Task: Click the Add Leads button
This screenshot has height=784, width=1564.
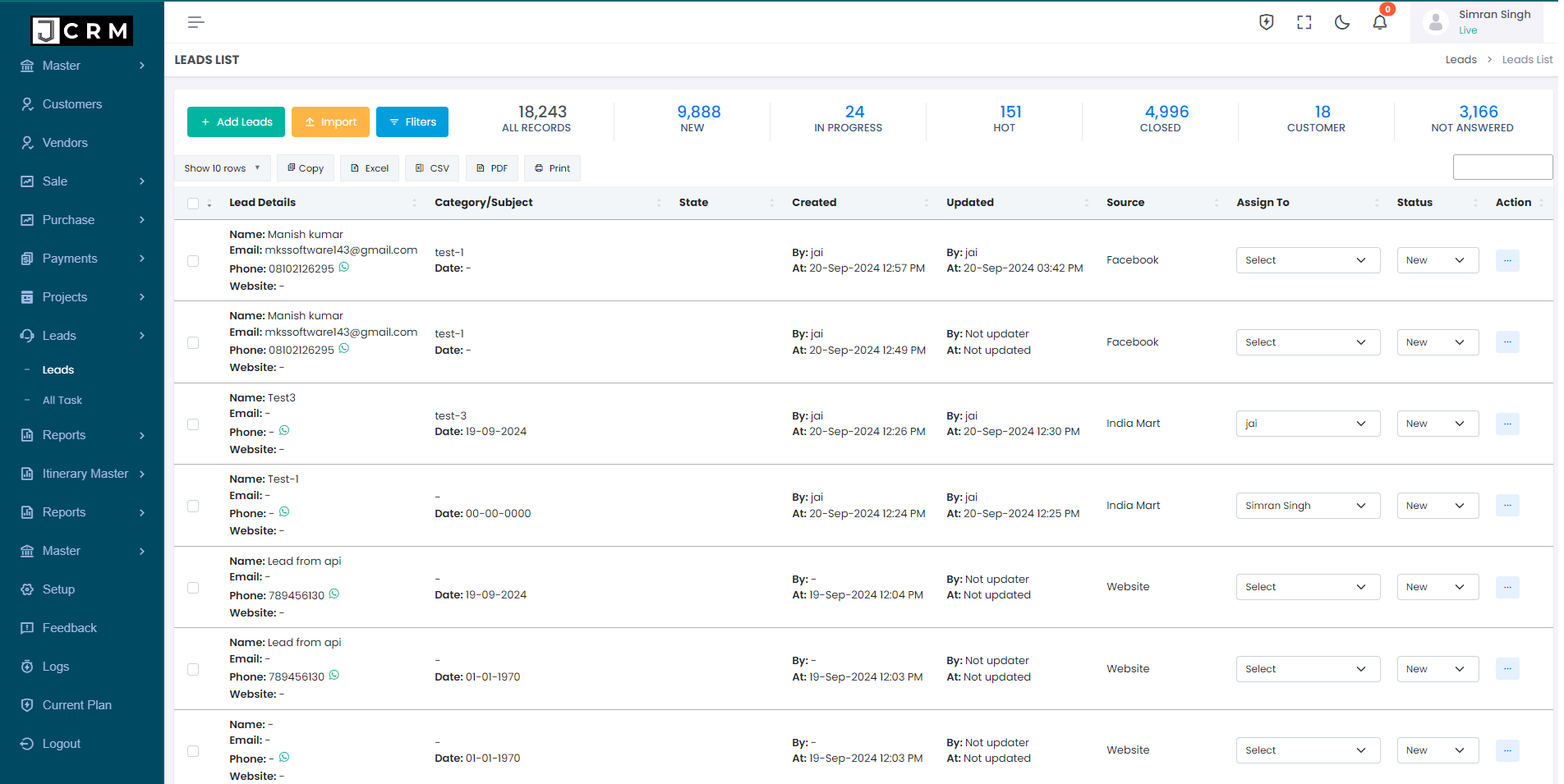Action: coord(236,121)
